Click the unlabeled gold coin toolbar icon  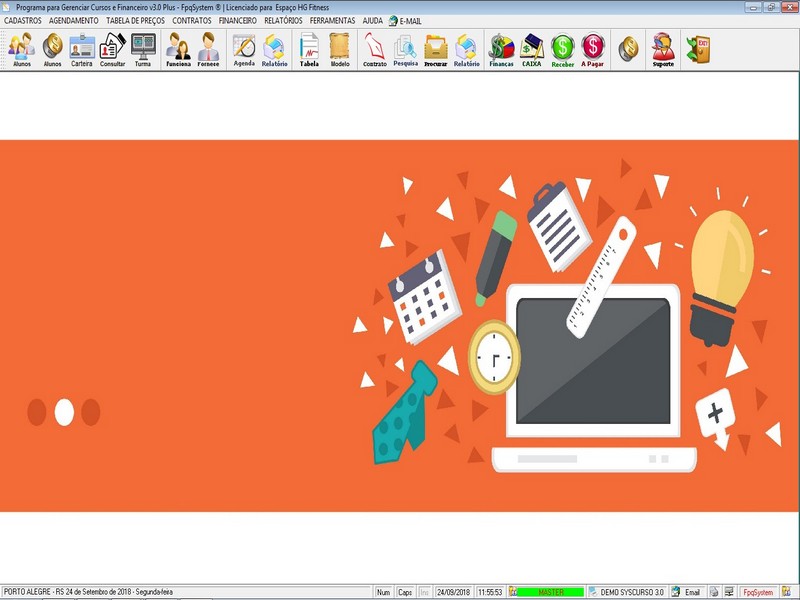[628, 48]
